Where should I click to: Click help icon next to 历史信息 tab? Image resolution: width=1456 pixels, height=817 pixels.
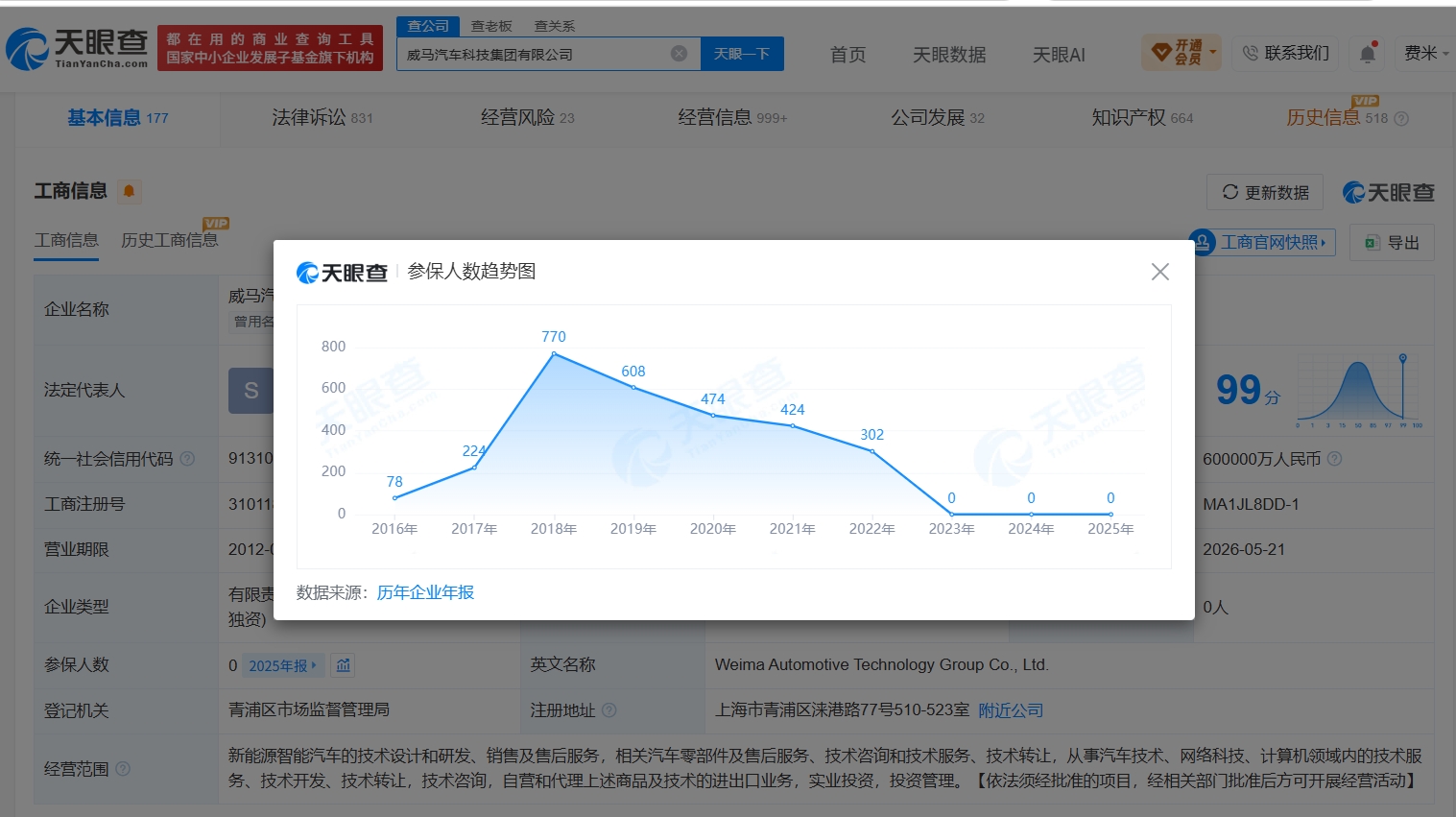(x=1401, y=119)
